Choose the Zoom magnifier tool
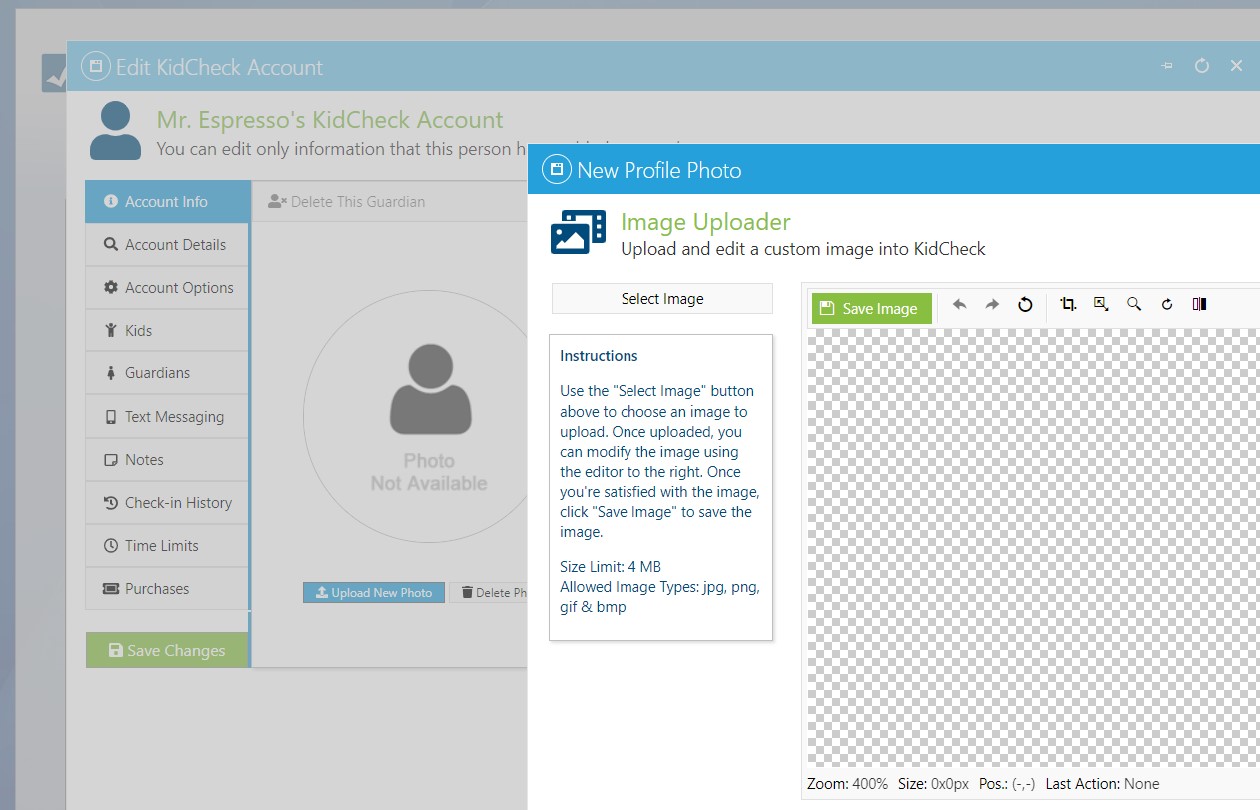Screen dimensions: 1260x810 pos(1134,305)
